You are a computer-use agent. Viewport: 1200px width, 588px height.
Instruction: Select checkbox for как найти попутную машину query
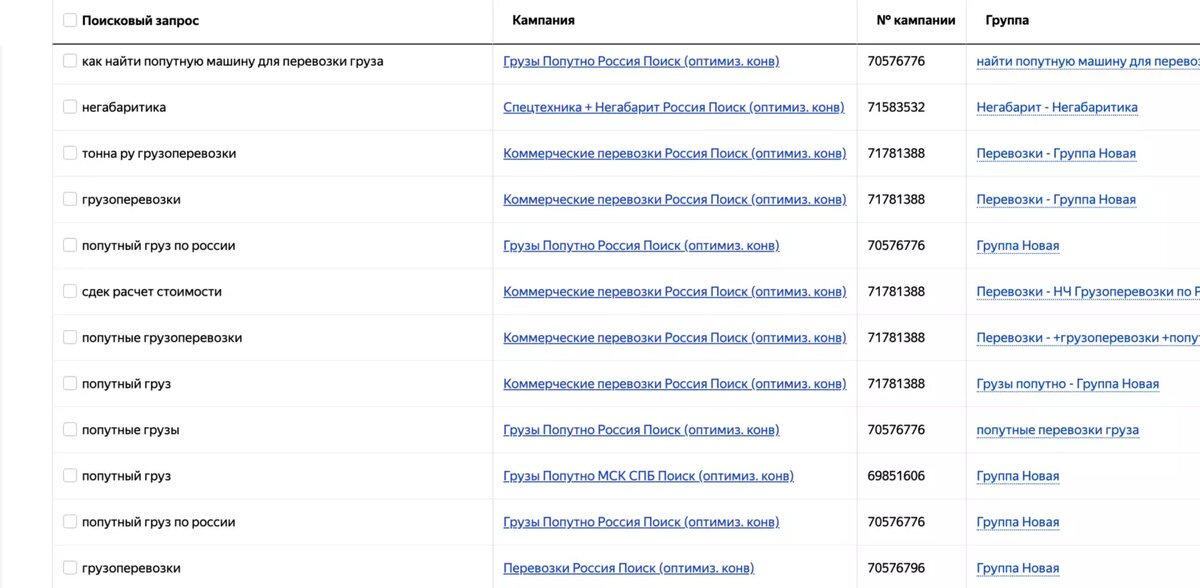[x=70, y=61]
